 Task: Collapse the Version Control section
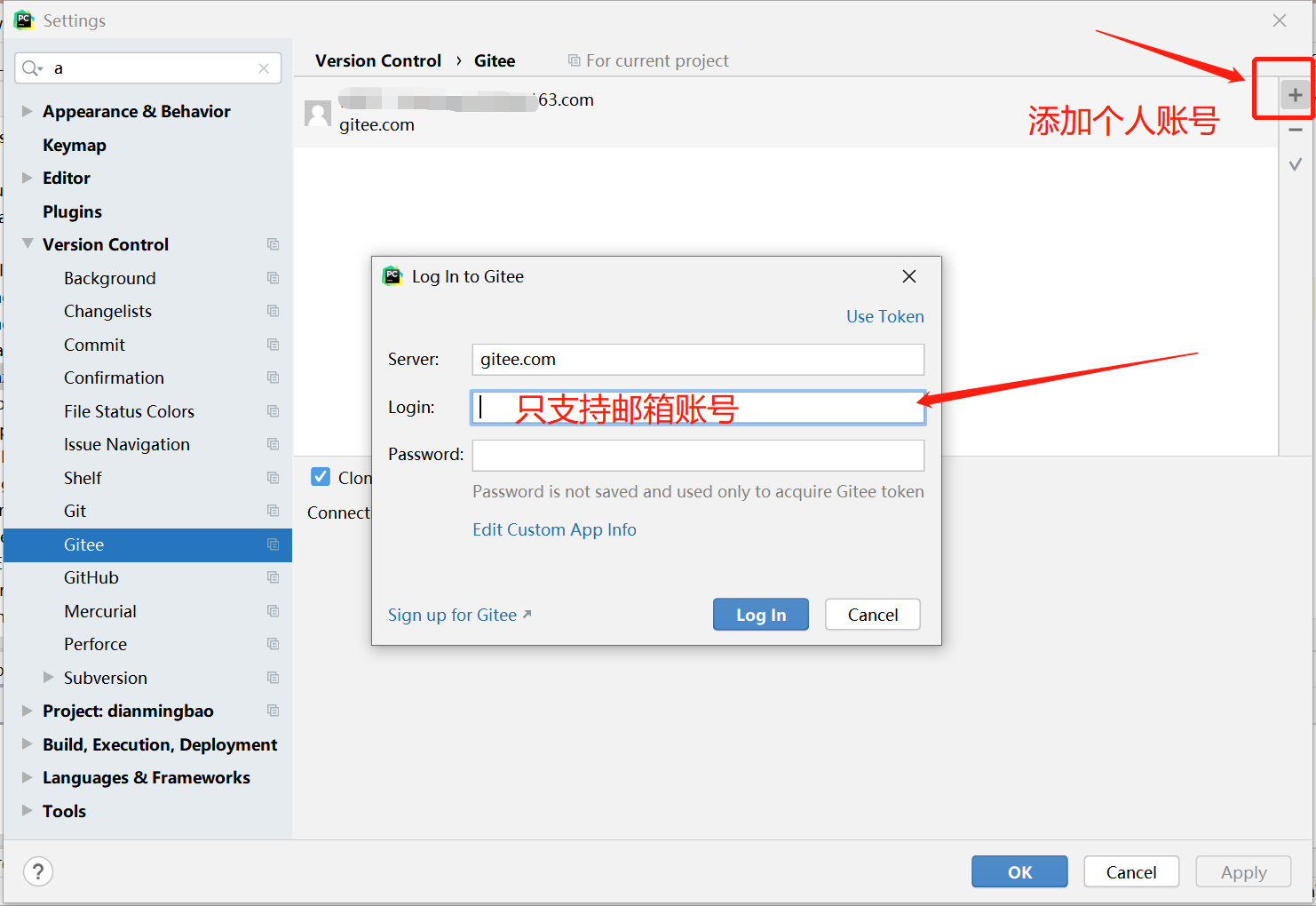tap(26, 244)
